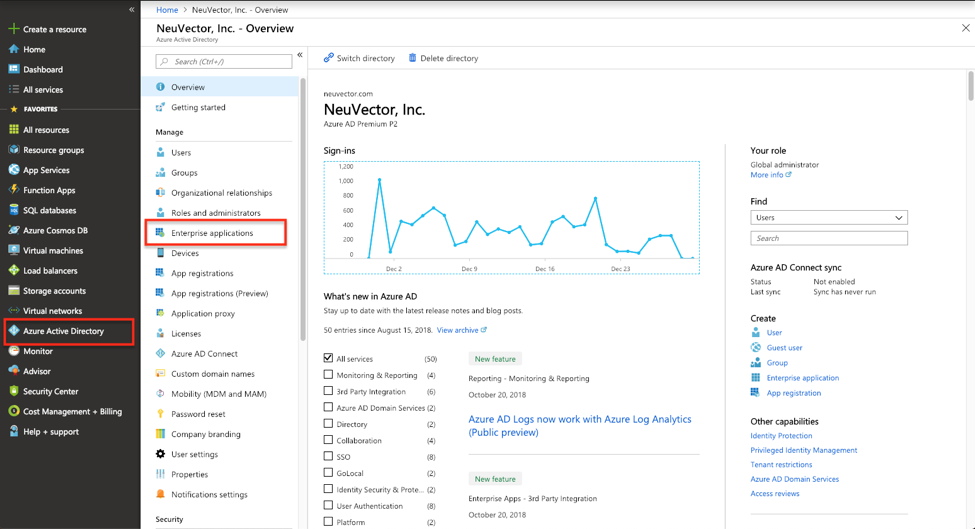This screenshot has width=975, height=529.
Task: Click the Search (Ctrl+/) menu search box
Action: (224, 62)
